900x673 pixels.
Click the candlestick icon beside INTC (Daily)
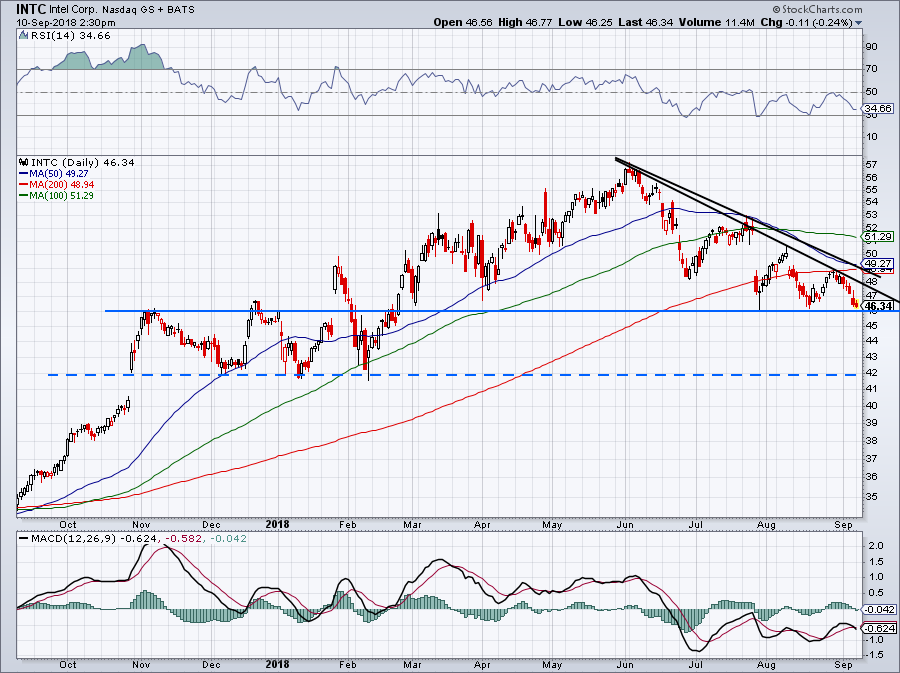tap(23, 162)
